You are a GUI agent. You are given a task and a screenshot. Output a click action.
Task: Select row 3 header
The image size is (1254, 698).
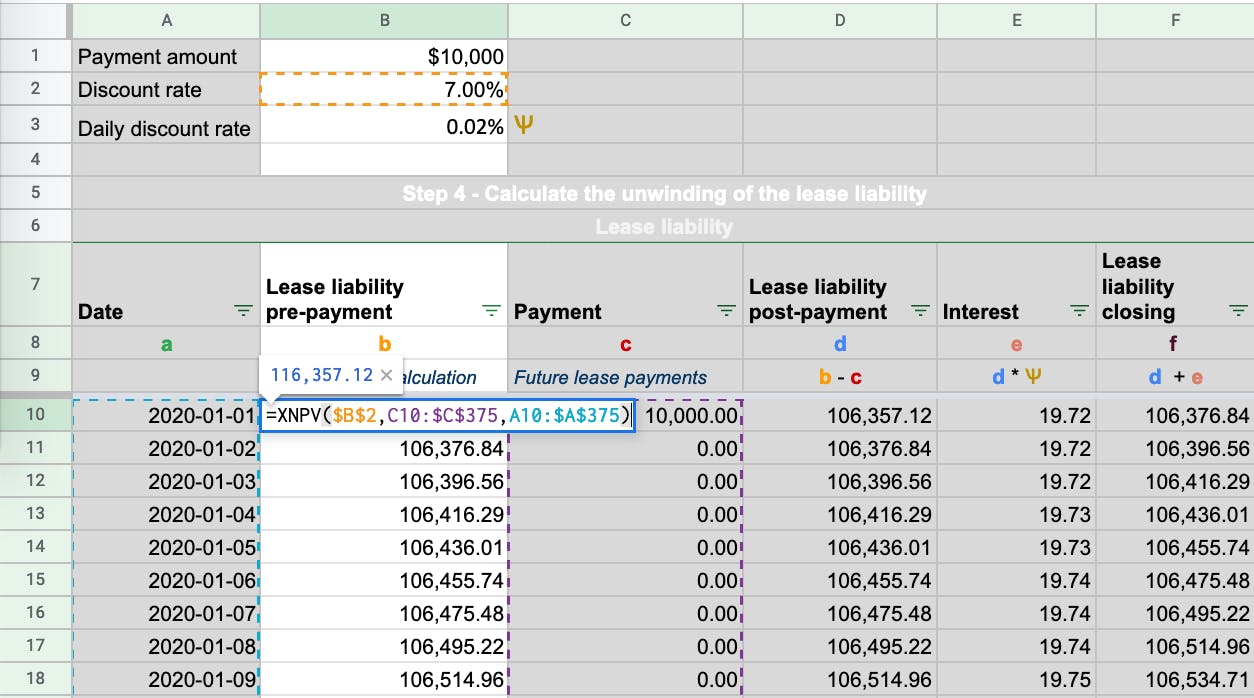35,125
